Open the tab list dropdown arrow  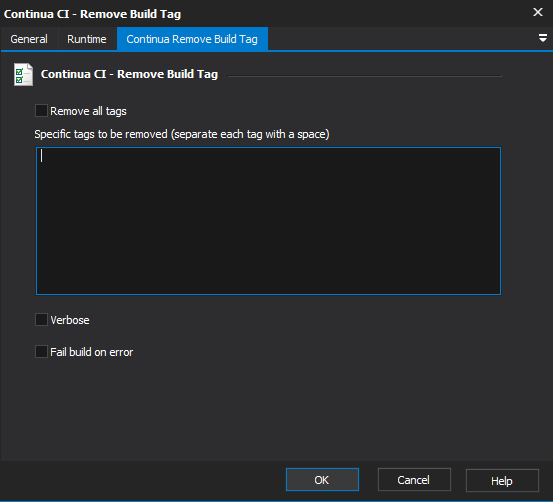543,38
